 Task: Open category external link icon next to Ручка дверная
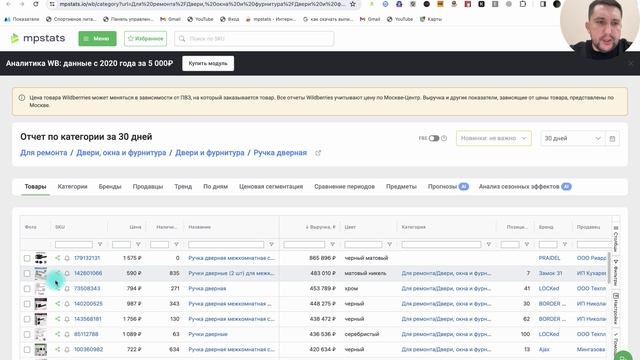point(318,153)
